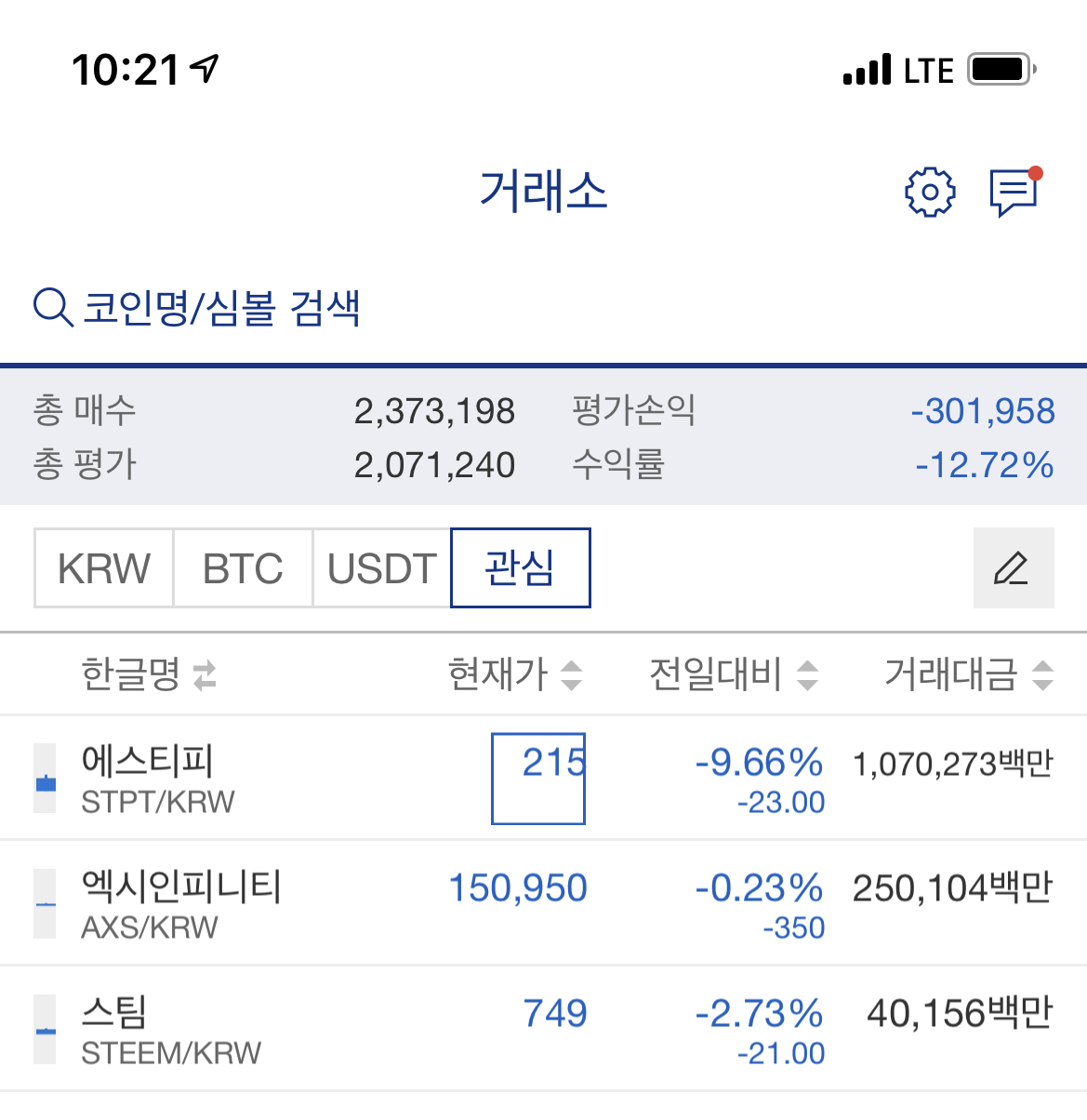Toggle the 한글명 name language swap arrows
This screenshot has width=1087, height=1120.
(205, 674)
